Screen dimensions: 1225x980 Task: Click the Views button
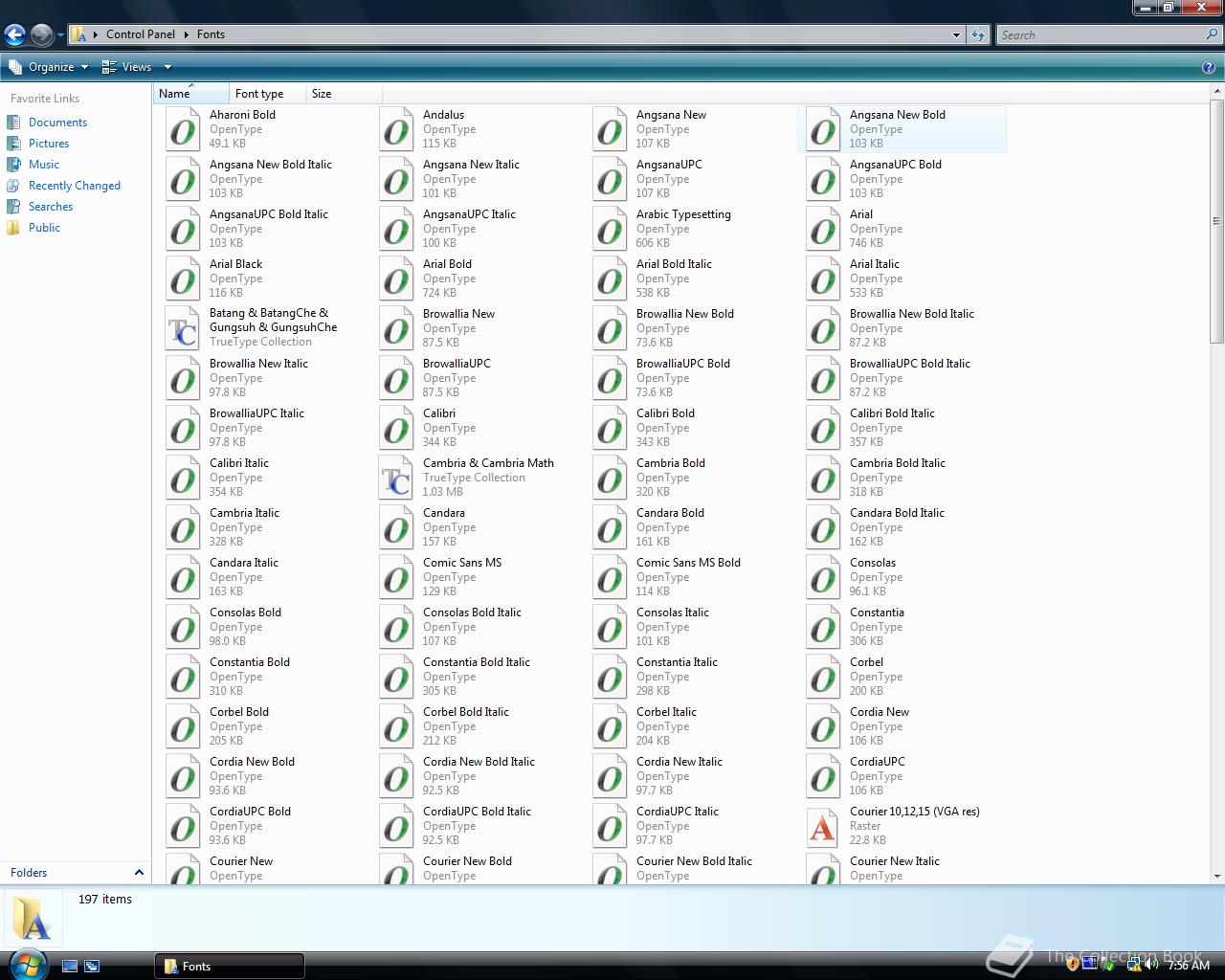[127, 67]
